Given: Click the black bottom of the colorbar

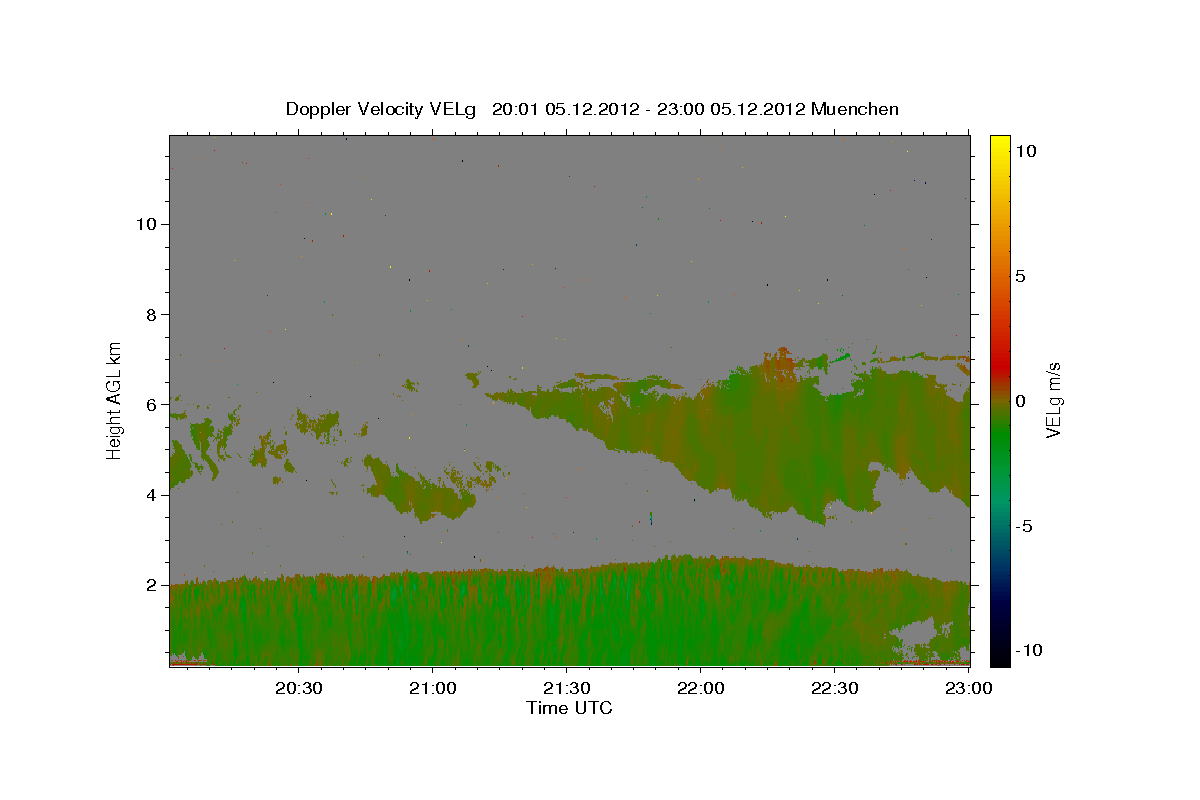Looking at the screenshot, I should (999, 655).
